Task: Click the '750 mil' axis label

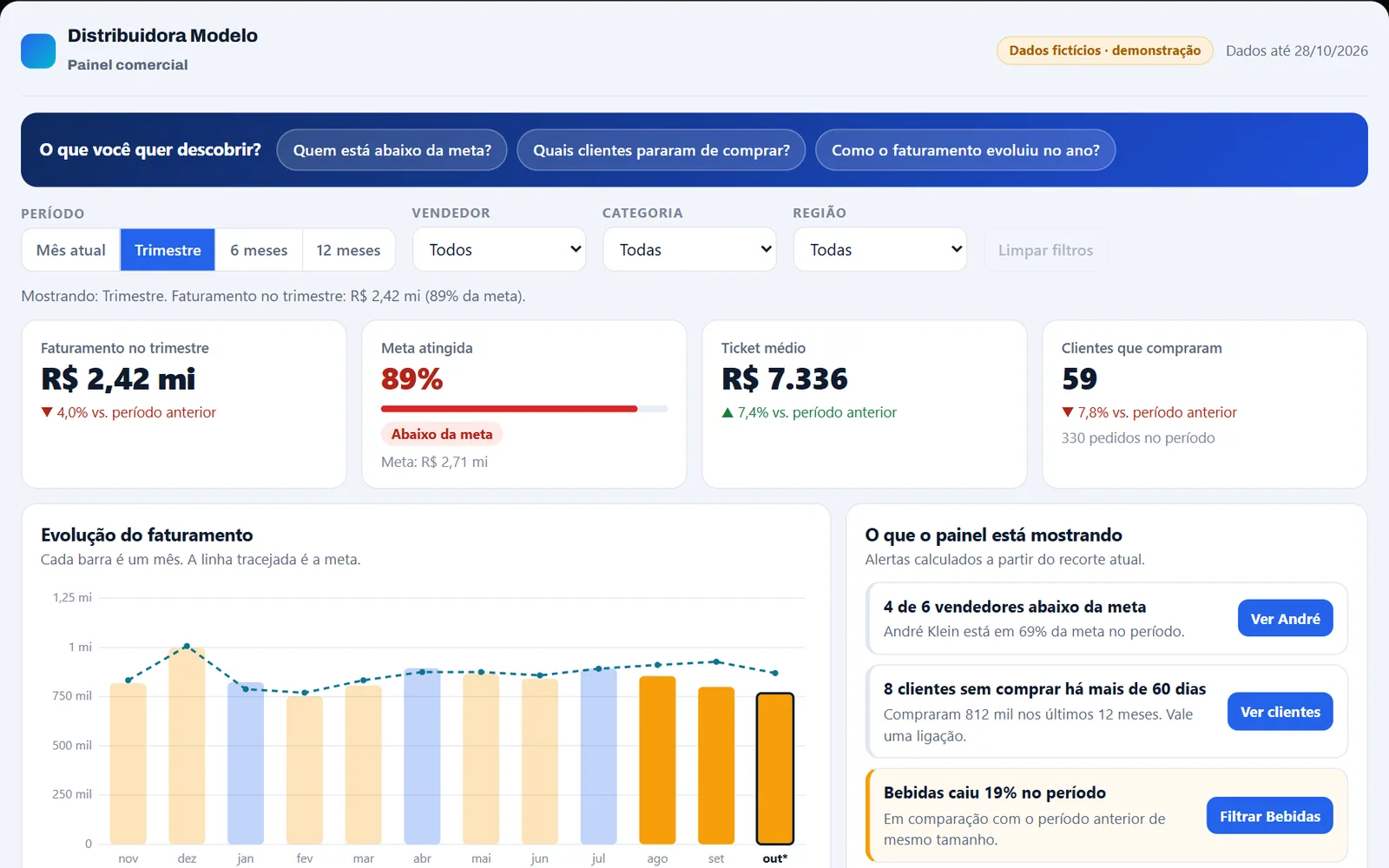Action: (72, 696)
